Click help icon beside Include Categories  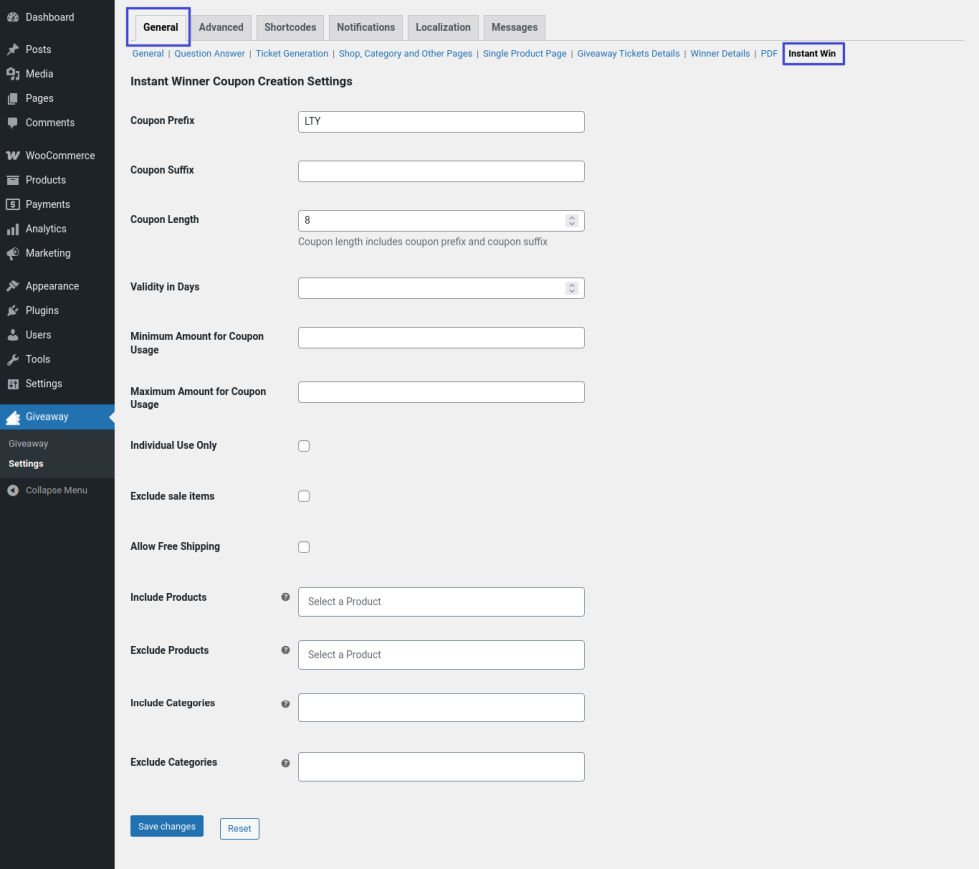point(285,704)
